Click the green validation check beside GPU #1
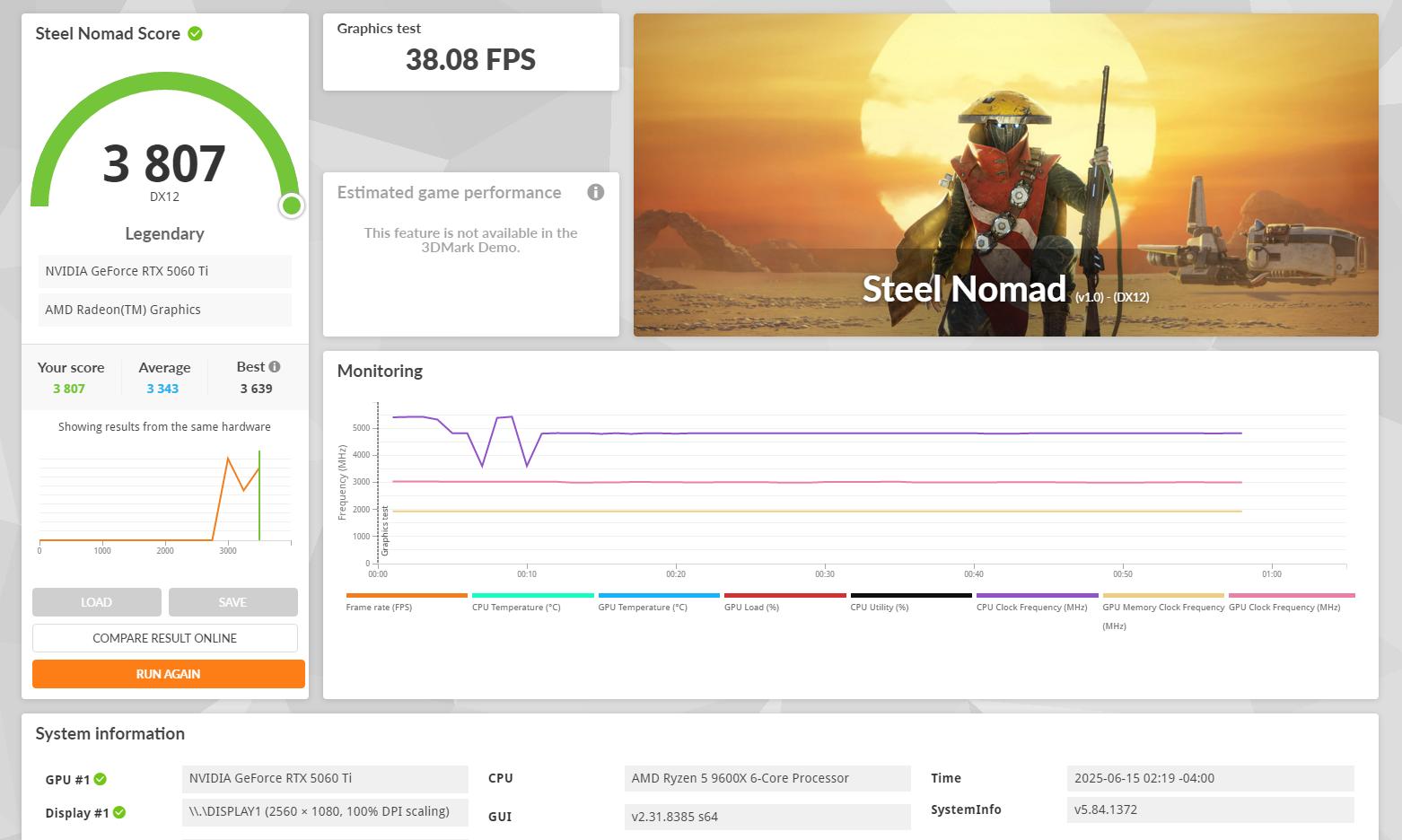The height and width of the screenshot is (840, 1402). tap(101, 779)
